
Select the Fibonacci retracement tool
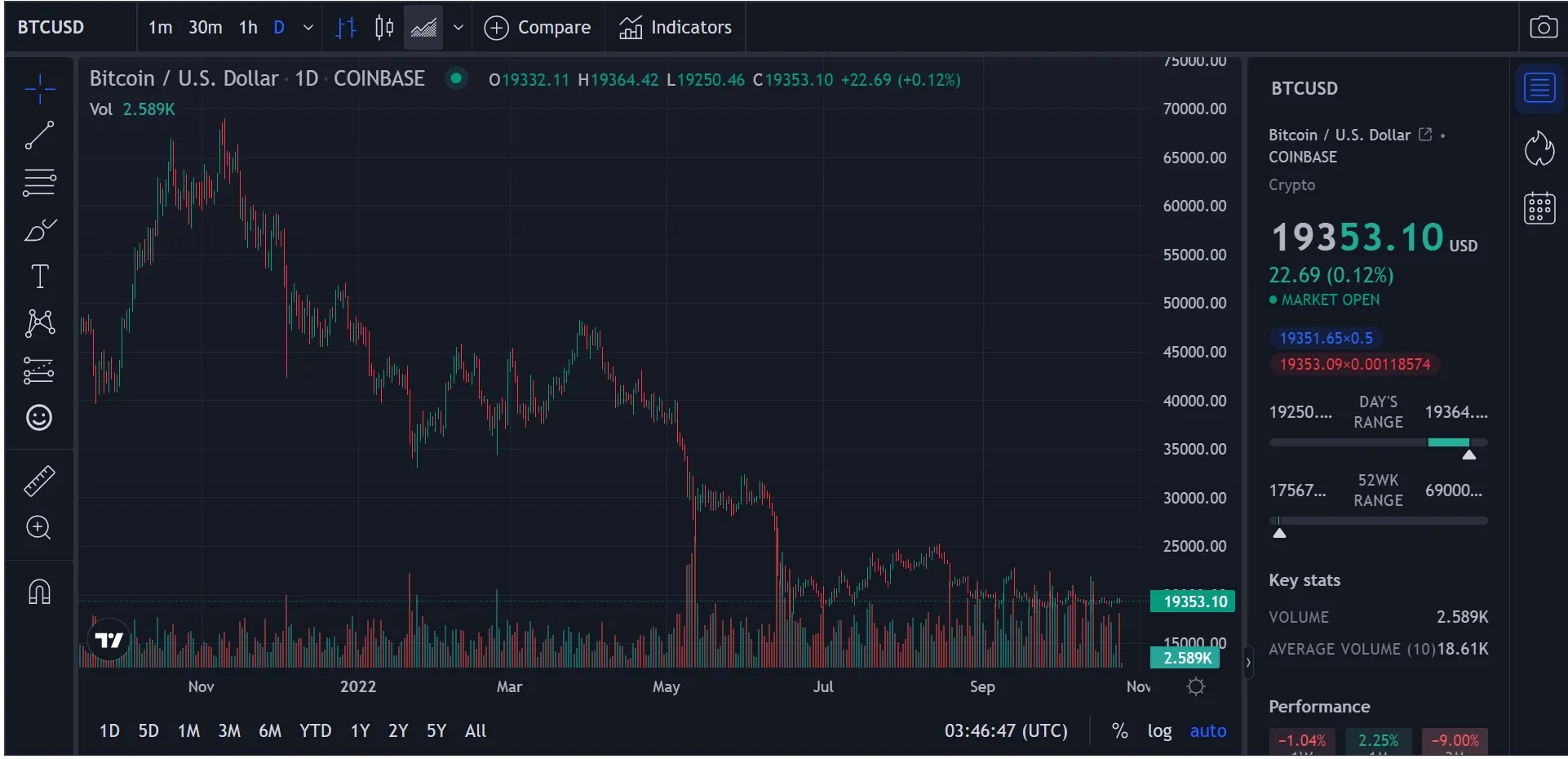[39, 182]
